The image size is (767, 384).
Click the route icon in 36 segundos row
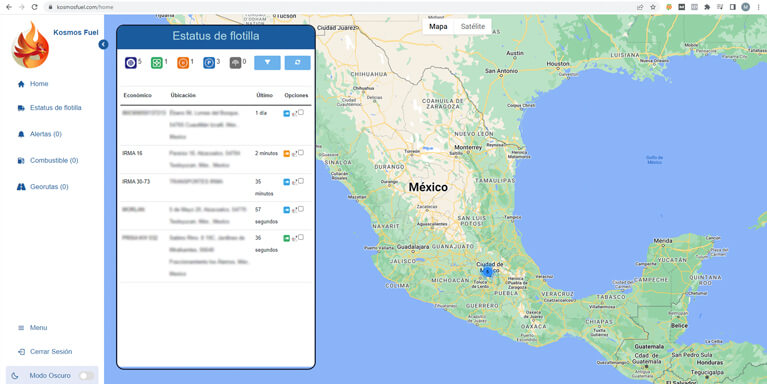tap(294, 239)
